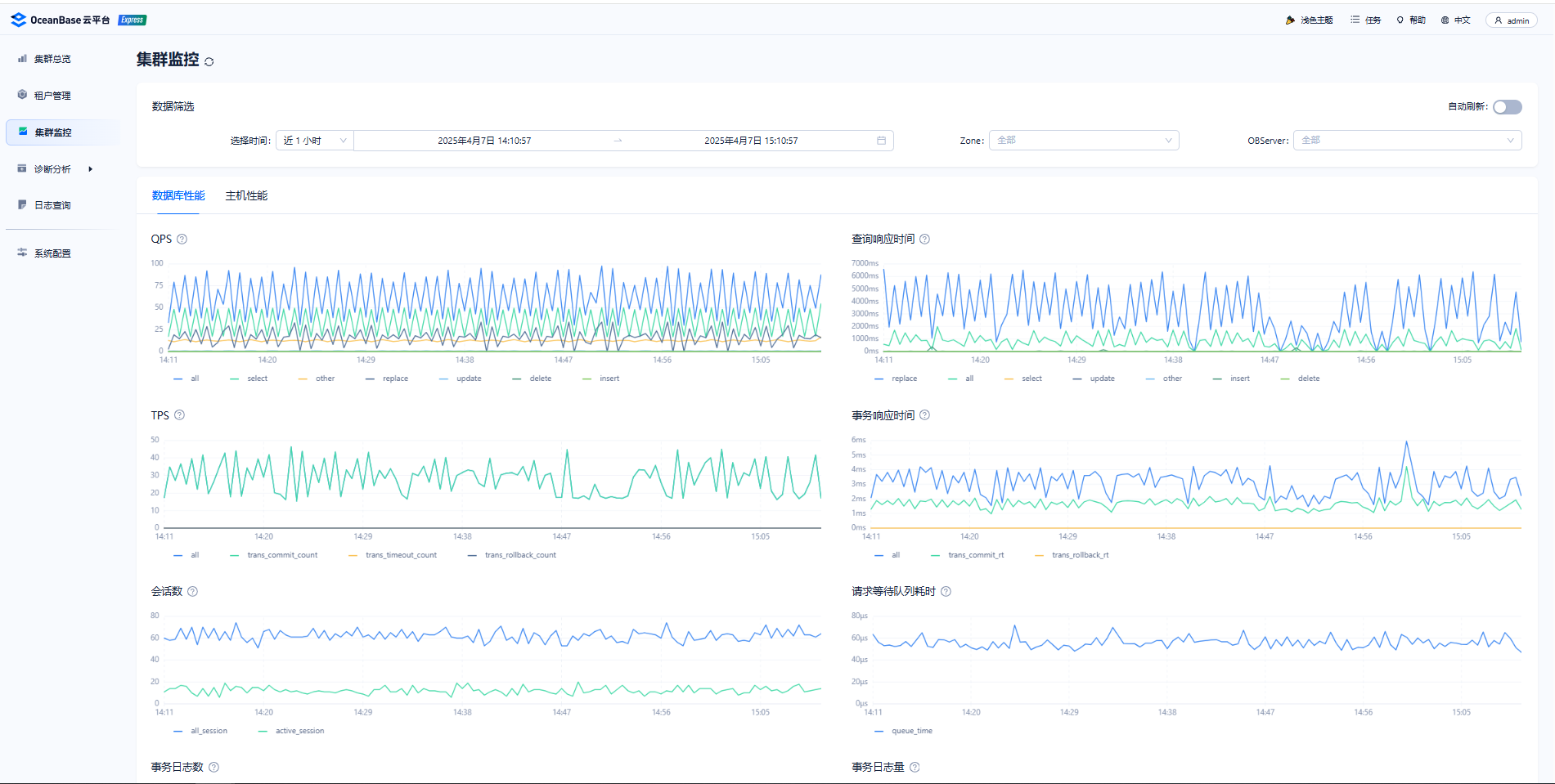Click the help icon next to QPS

(182, 240)
